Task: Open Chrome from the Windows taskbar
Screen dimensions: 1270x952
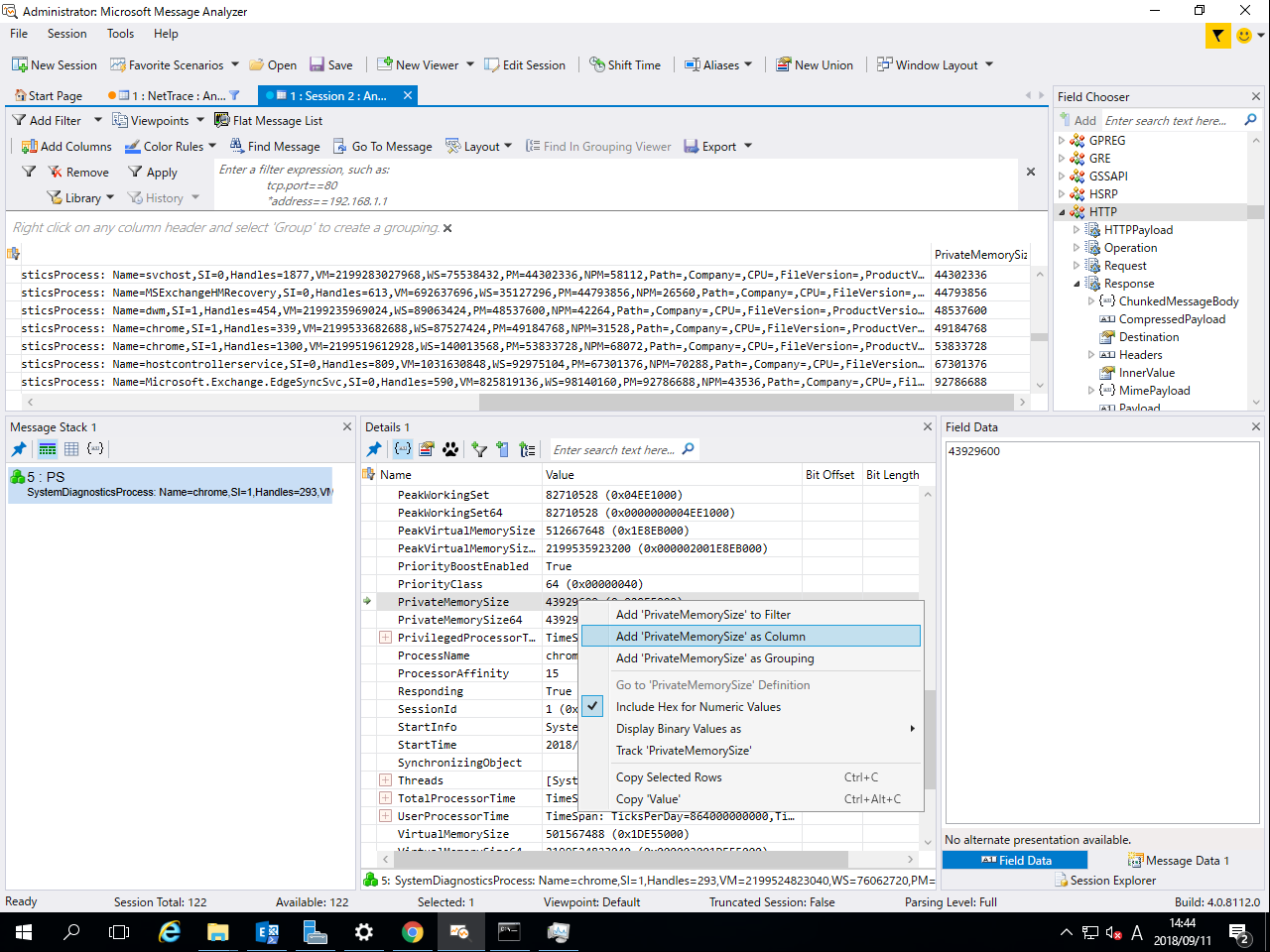Action: tap(413, 932)
